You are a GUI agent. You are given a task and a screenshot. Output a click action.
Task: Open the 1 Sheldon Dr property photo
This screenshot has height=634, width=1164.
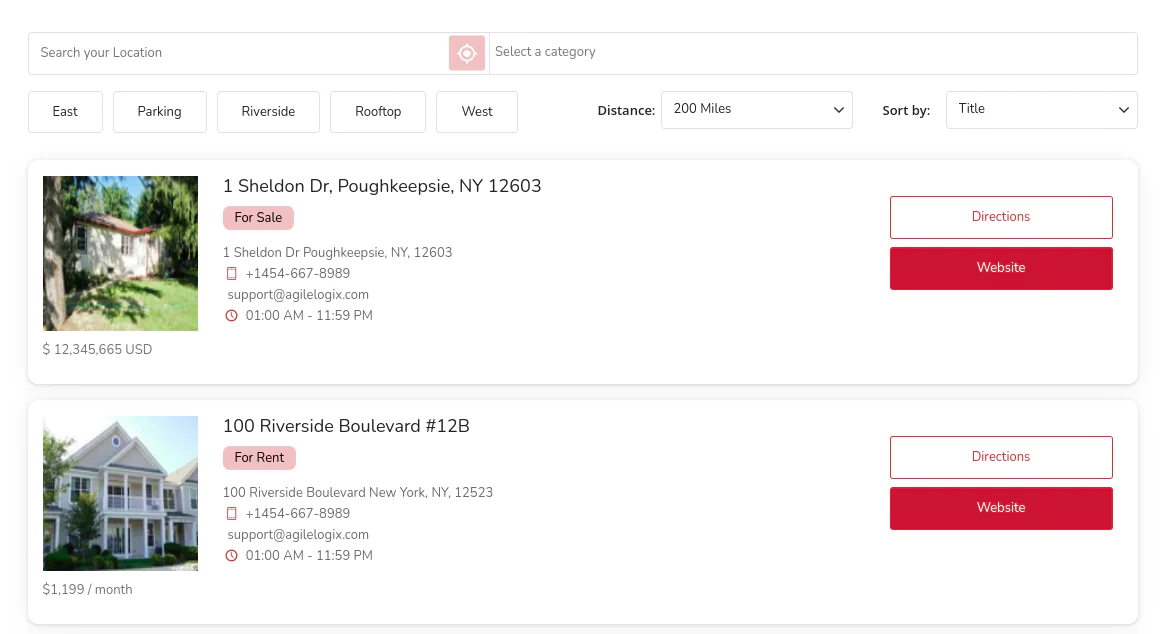120,253
